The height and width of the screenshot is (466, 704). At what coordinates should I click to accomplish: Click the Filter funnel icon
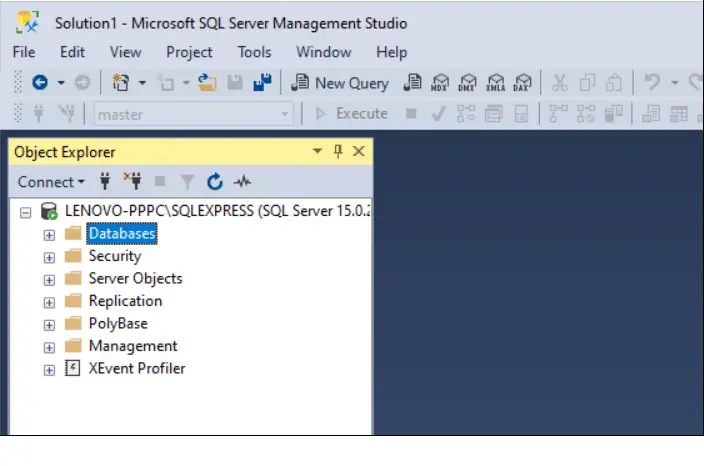click(187, 182)
